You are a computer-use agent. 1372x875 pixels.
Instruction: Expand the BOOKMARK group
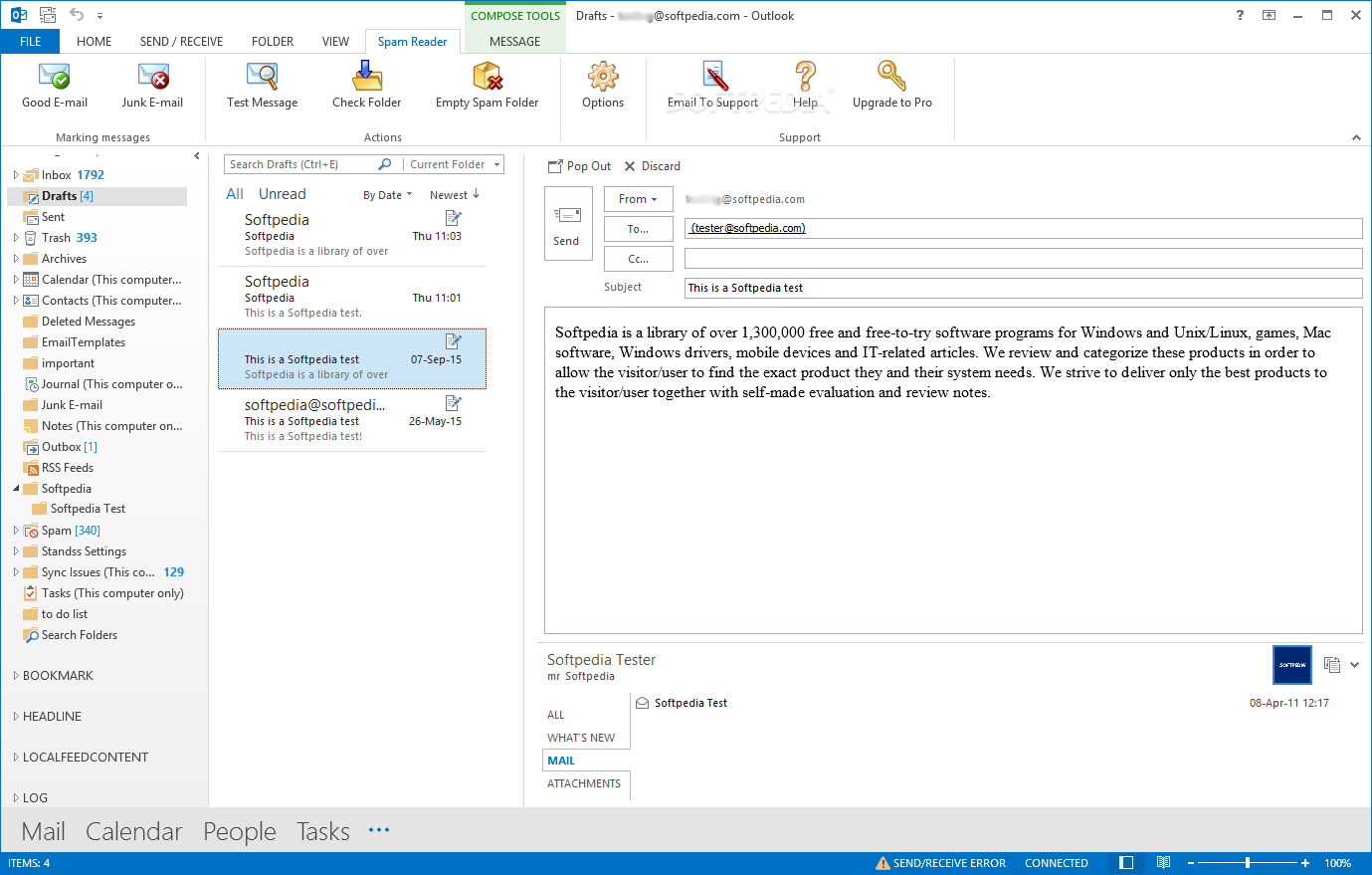point(15,676)
